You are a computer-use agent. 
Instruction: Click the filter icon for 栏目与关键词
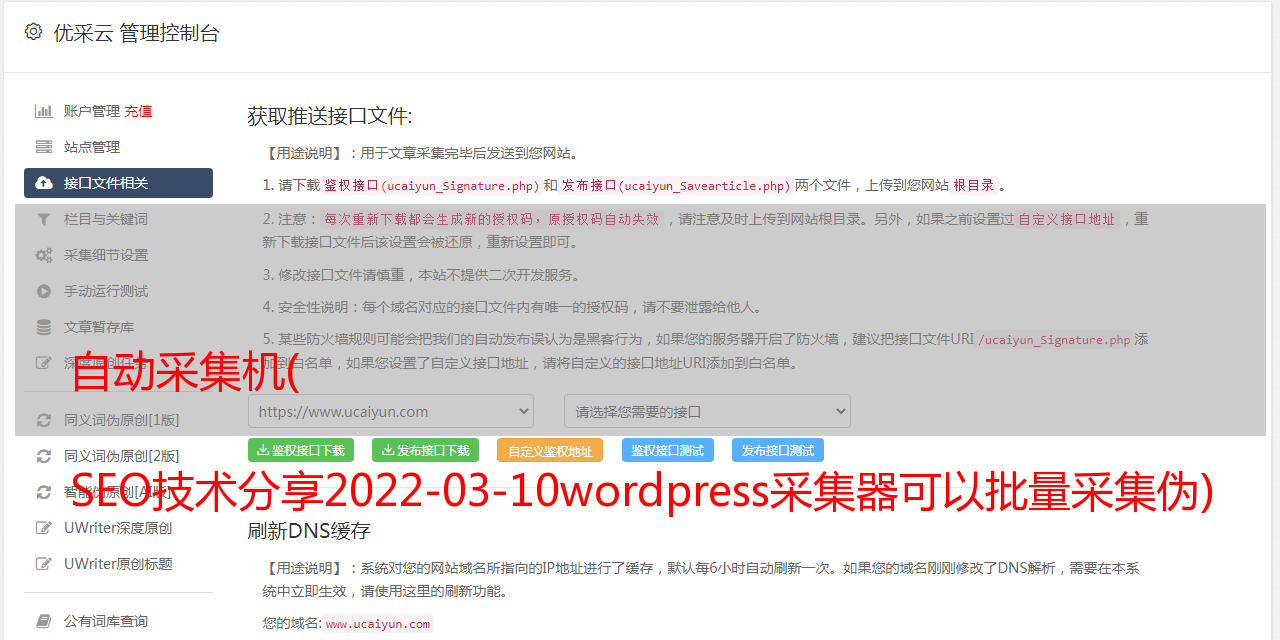(x=44, y=219)
